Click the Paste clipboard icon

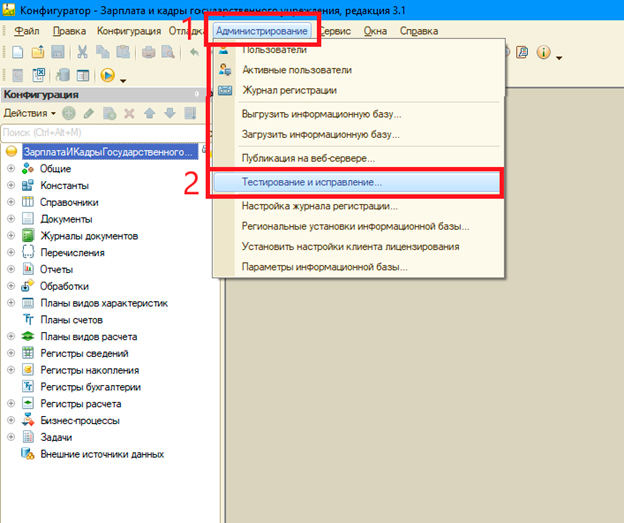tap(123, 52)
